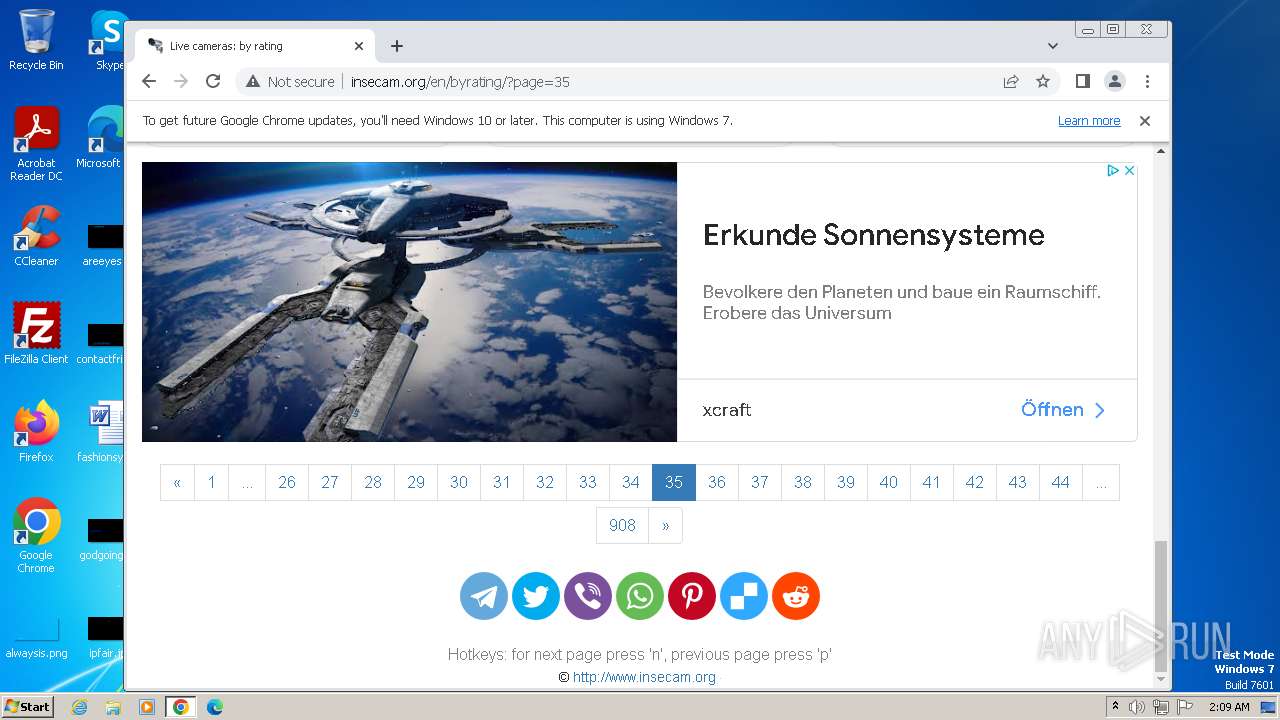
Task: Open Firefox desktop shortcut
Action: click(x=36, y=431)
